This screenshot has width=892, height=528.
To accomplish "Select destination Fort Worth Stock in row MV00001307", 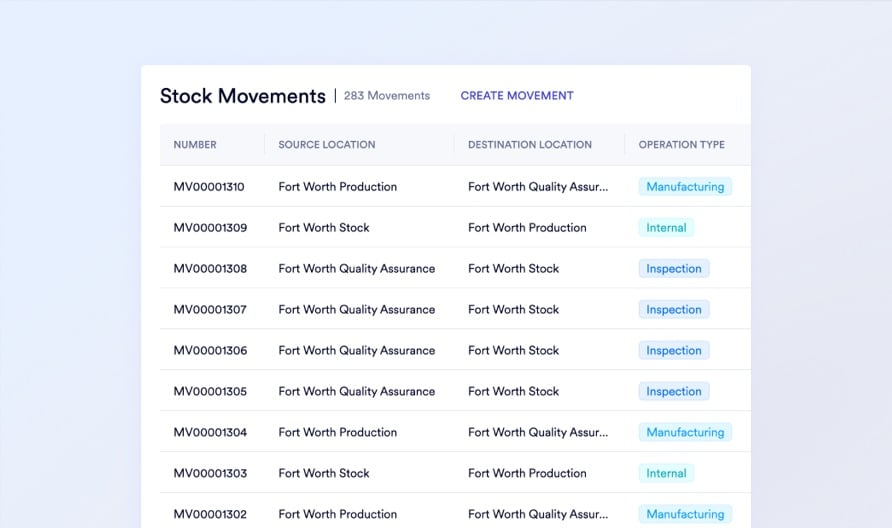I will [513, 310].
